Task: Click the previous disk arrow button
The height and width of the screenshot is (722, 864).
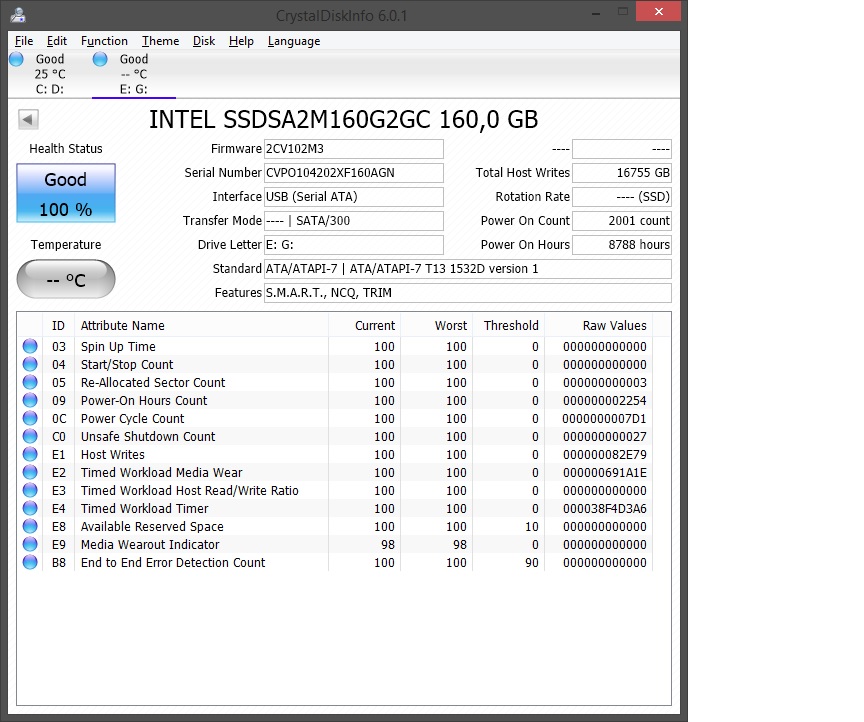Action: [28, 119]
